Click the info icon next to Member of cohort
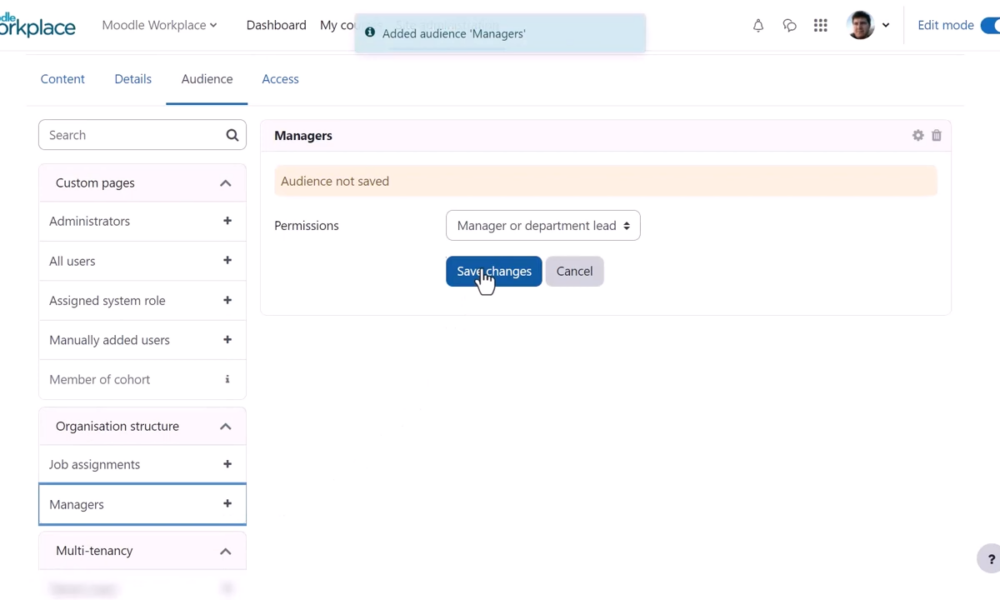Viewport: 1000px width, 600px height. pos(227,379)
